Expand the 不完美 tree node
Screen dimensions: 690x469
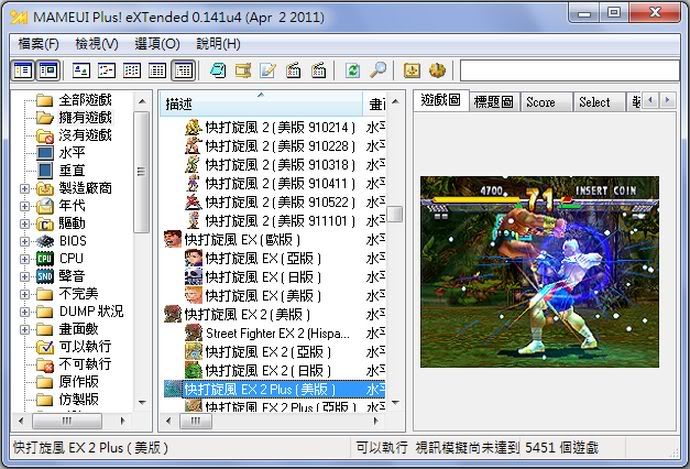tap(25, 294)
